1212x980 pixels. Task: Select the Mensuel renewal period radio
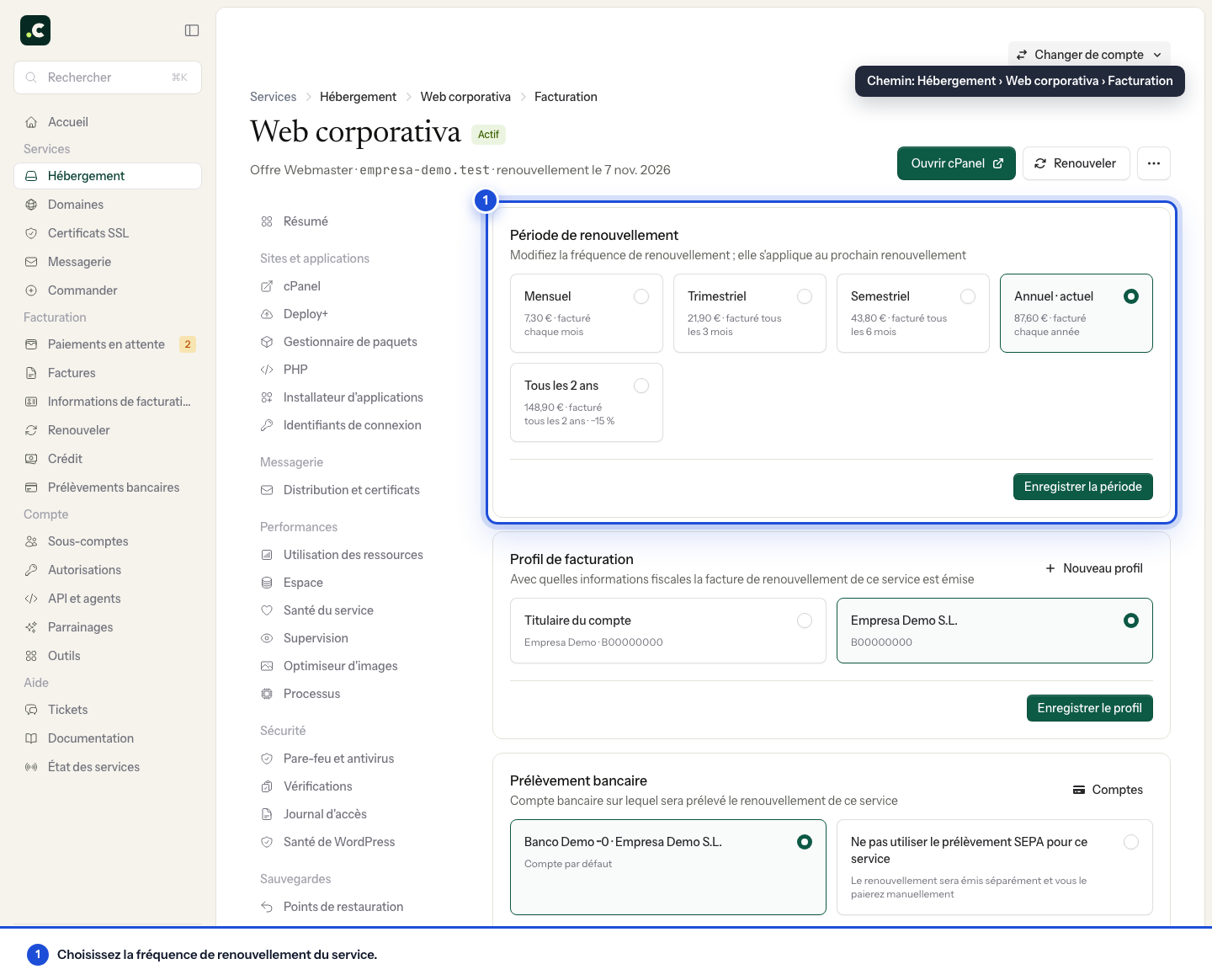(641, 296)
